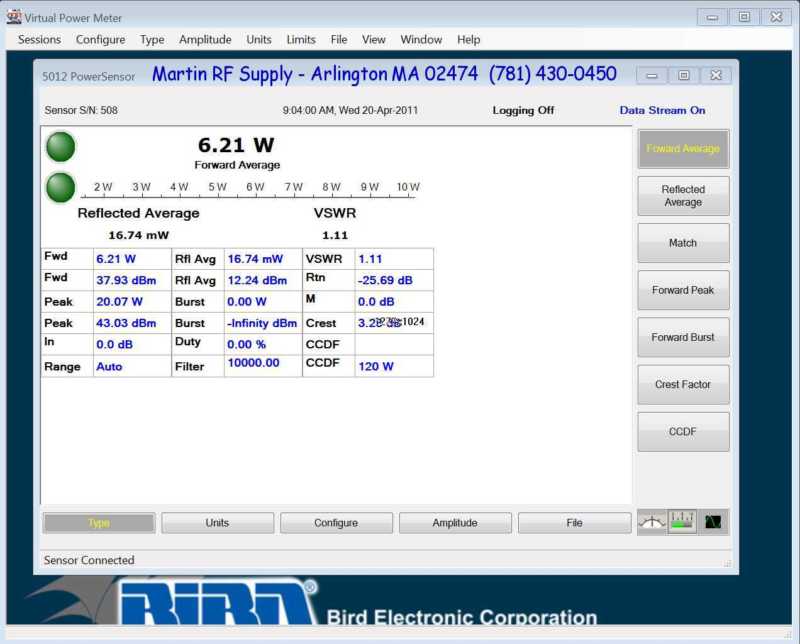This screenshot has height=644, width=800.
Task: Maximize the 5012 PowerSensor inner window
Action: pos(684,76)
